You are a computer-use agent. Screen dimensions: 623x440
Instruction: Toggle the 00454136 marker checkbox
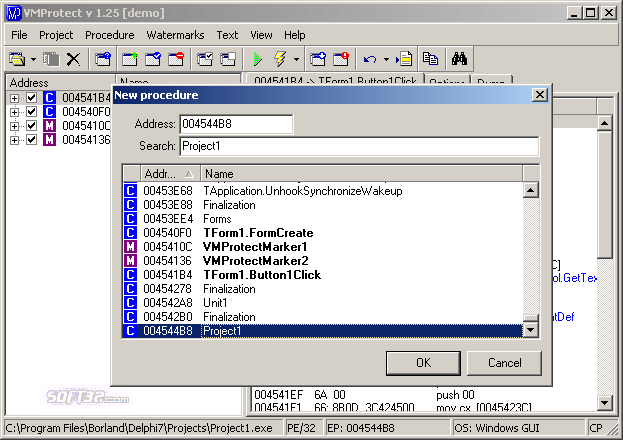(x=32, y=140)
